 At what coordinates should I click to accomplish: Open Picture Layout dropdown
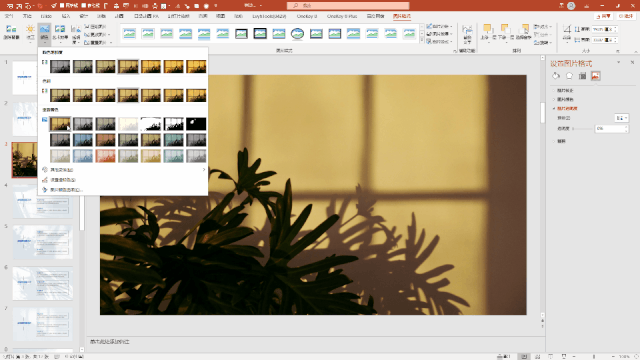[440, 42]
